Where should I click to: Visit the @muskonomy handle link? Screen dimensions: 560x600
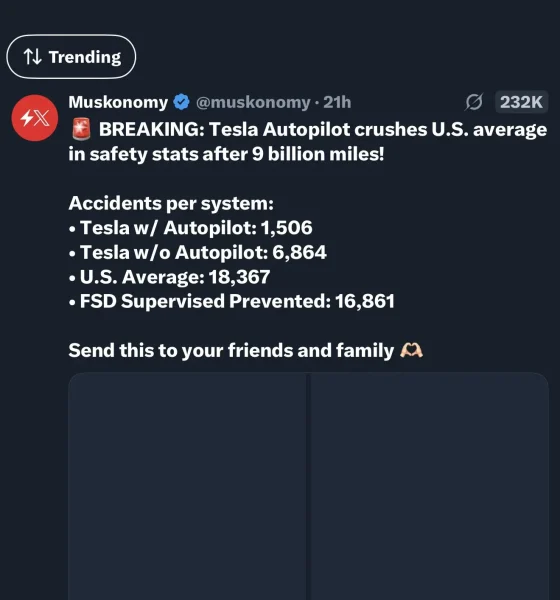tap(253, 102)
